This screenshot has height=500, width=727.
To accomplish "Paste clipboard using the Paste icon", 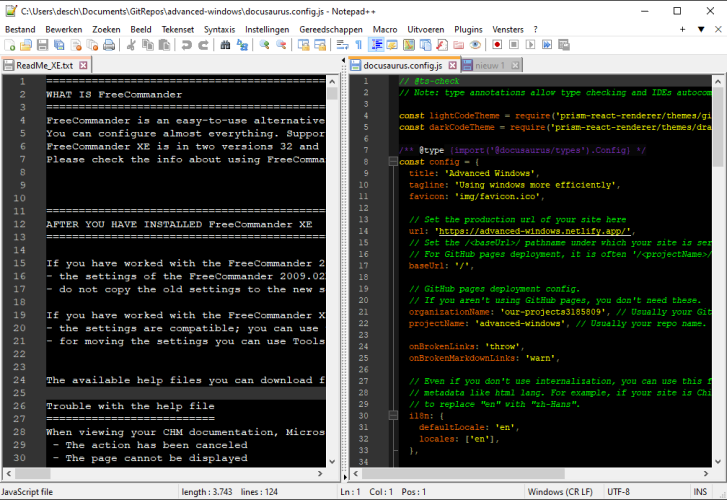I will click(164, 45).
